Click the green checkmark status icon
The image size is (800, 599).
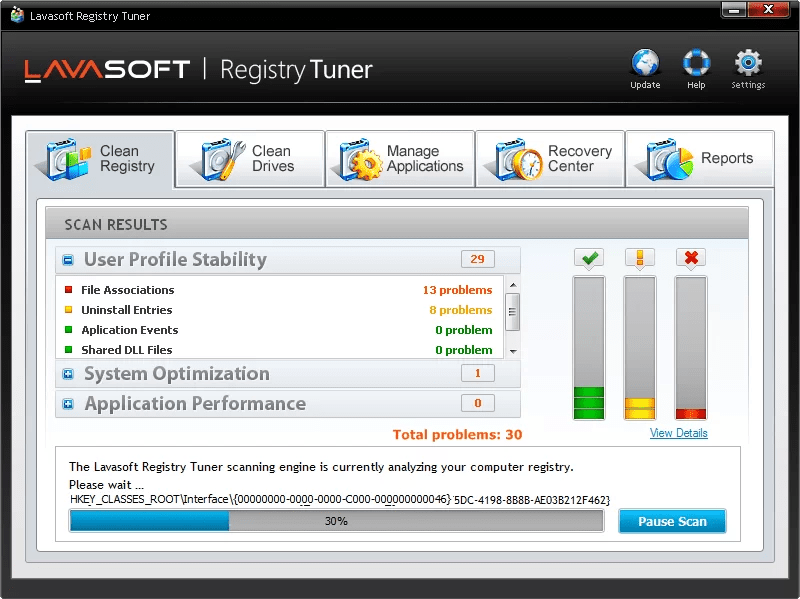pyautogui.click(x=589, y=258)
